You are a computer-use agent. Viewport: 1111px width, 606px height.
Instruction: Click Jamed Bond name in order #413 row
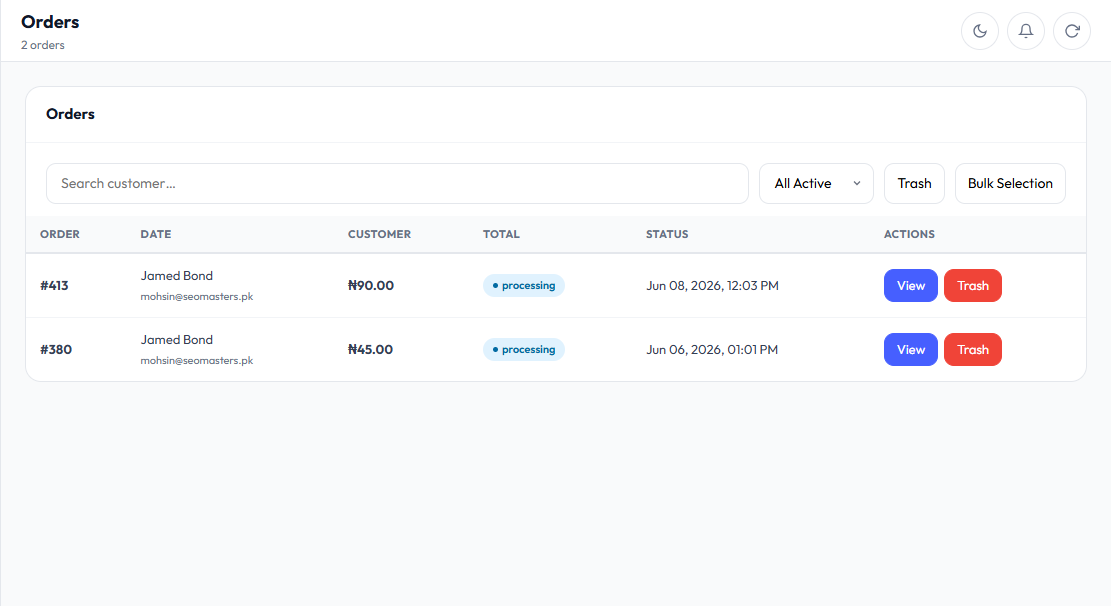pyautogui.click(x=176, y=276)
